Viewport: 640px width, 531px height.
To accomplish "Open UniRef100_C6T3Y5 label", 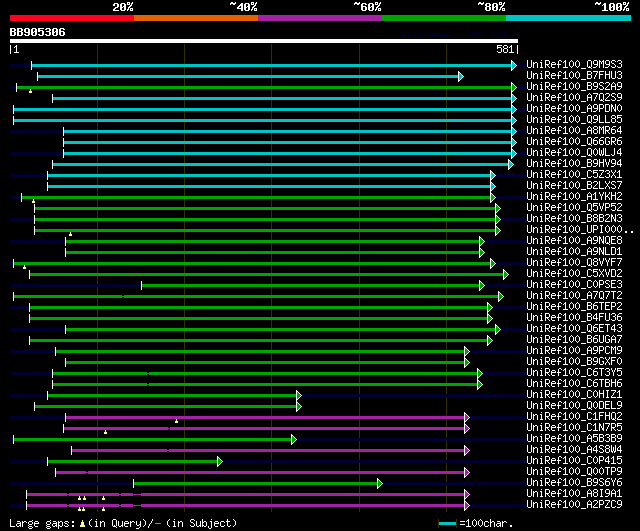I will point(574,373).
